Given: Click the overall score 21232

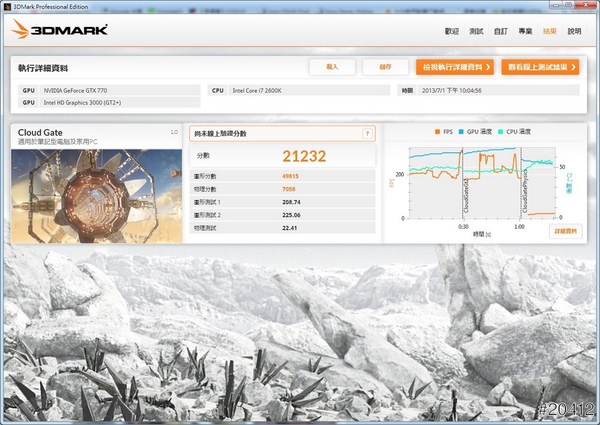Looking at the screenshot, I should pyautogui.click(x=304, y=156).
